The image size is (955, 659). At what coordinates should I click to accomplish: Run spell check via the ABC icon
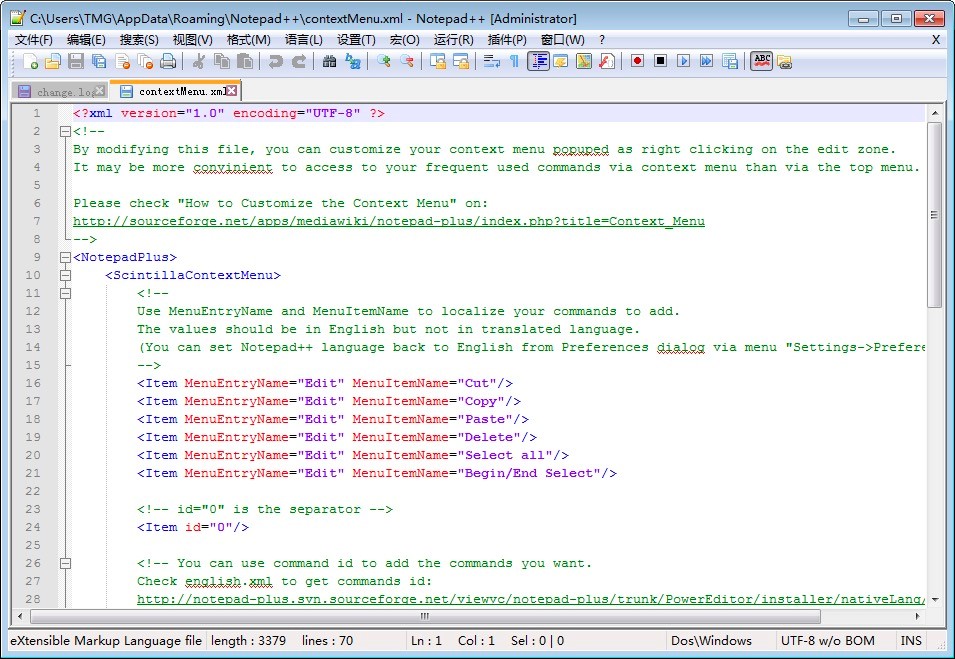pos(761,62)
